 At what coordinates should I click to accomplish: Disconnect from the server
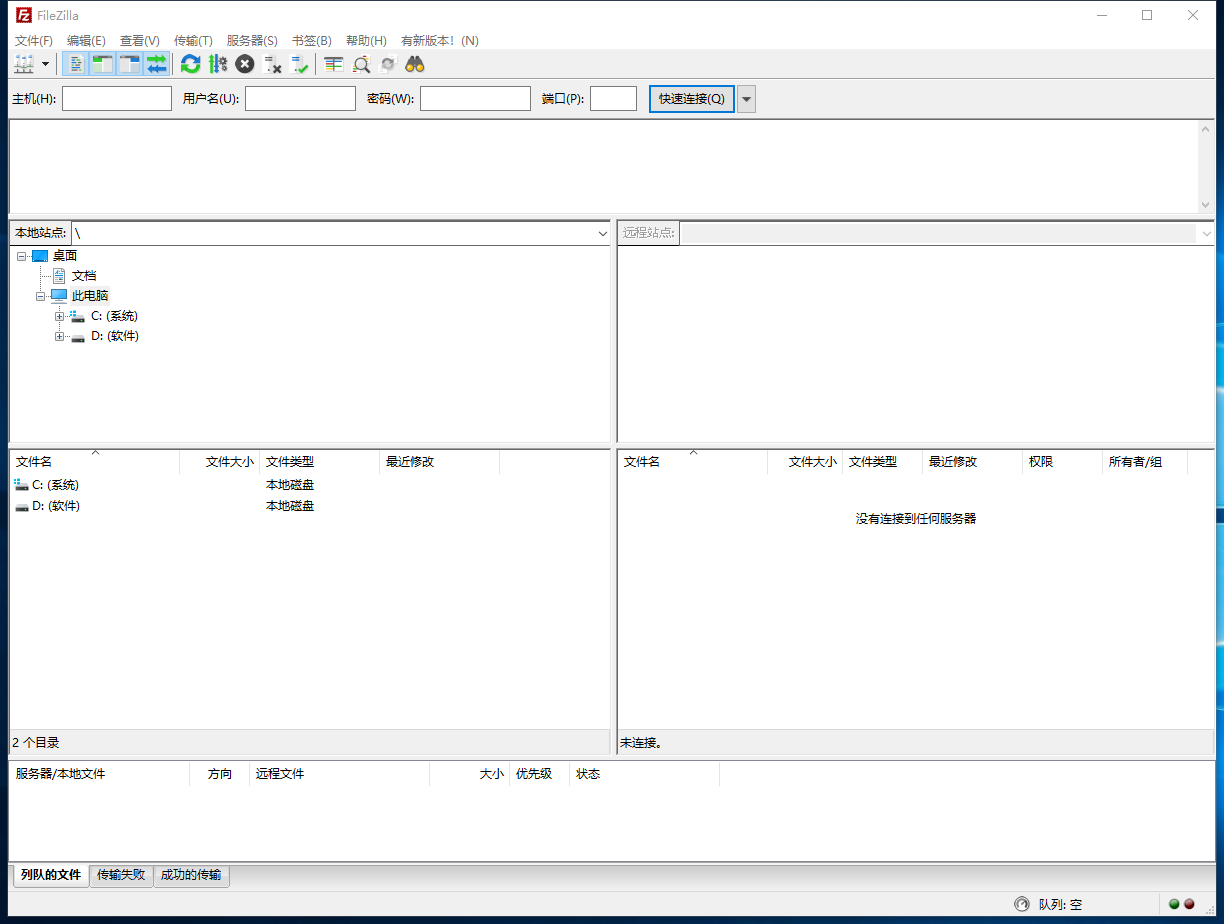(273, 63)
